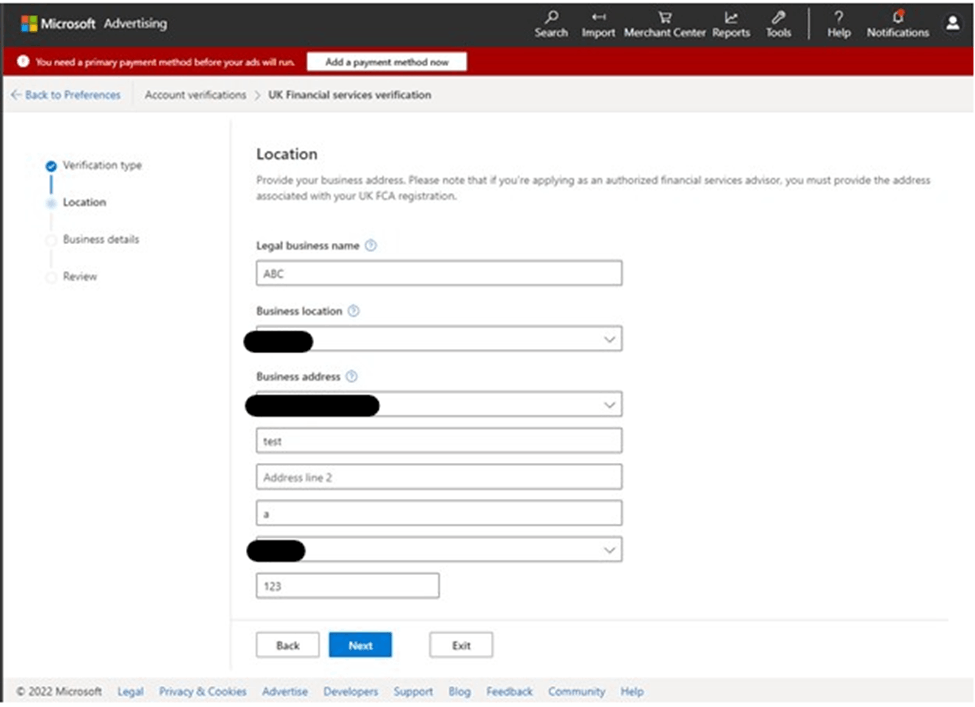
Task: Open the Reports chart icon
Action: [731, 24]
